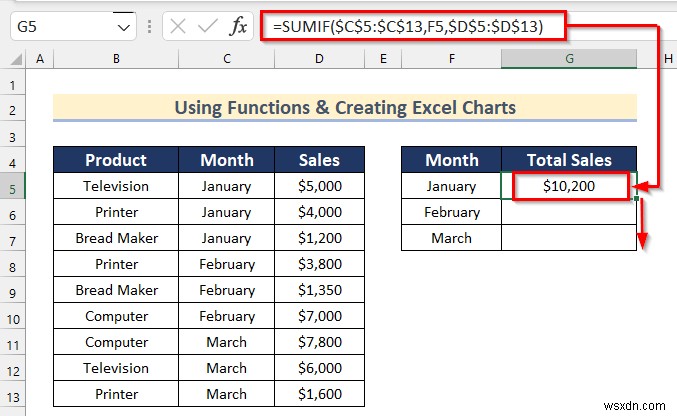Select the empty Total Sales cell for March
677x416 pixels.
pyautogui.click(x=569, y=238)
